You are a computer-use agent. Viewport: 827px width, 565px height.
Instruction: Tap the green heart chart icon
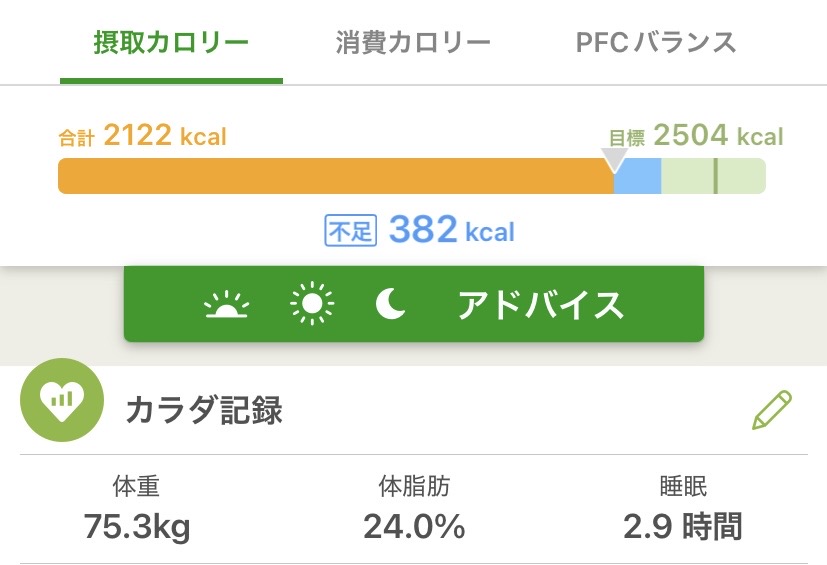62,400
